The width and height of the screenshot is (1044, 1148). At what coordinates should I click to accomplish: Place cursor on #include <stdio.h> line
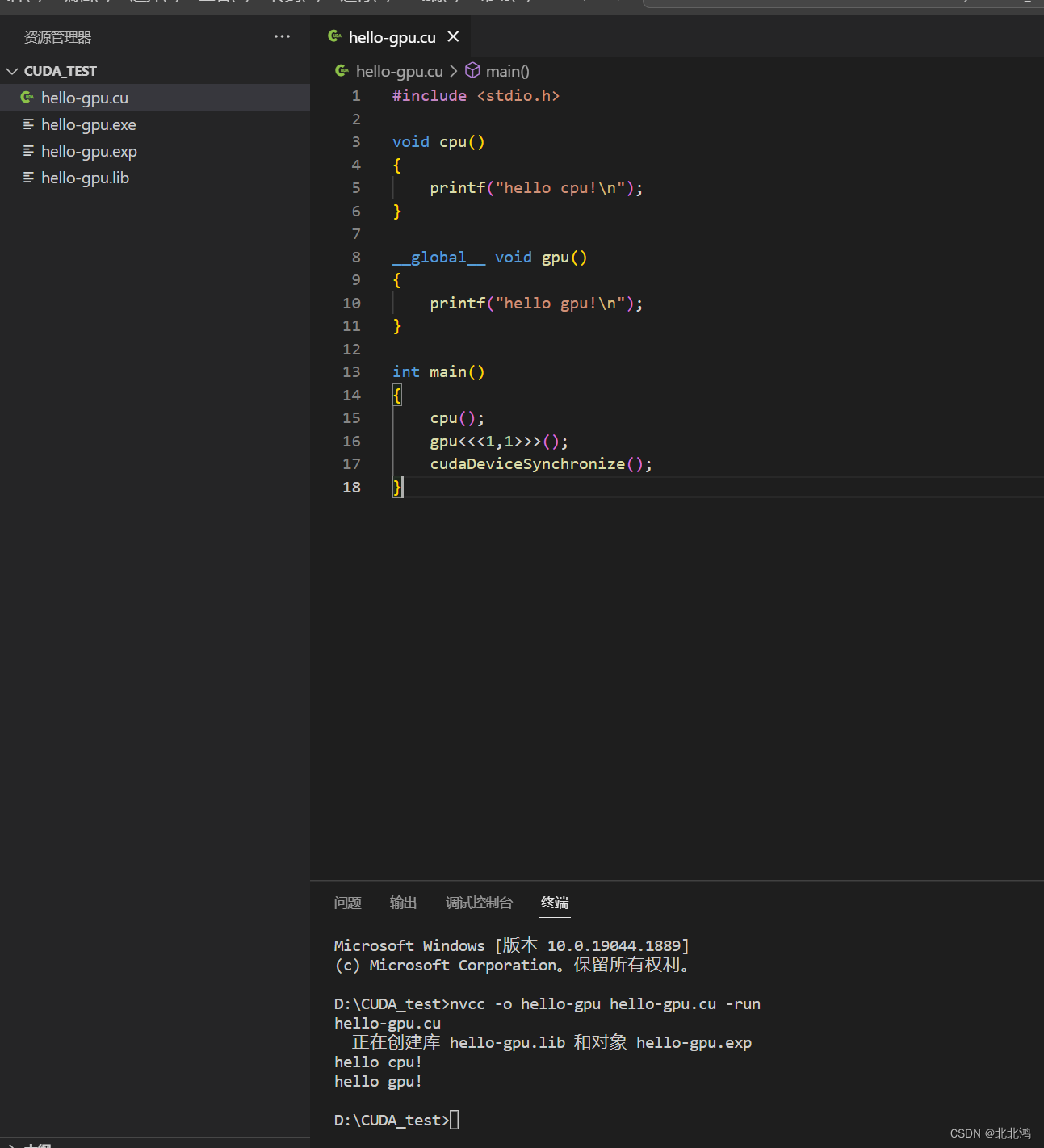[476, 96]
